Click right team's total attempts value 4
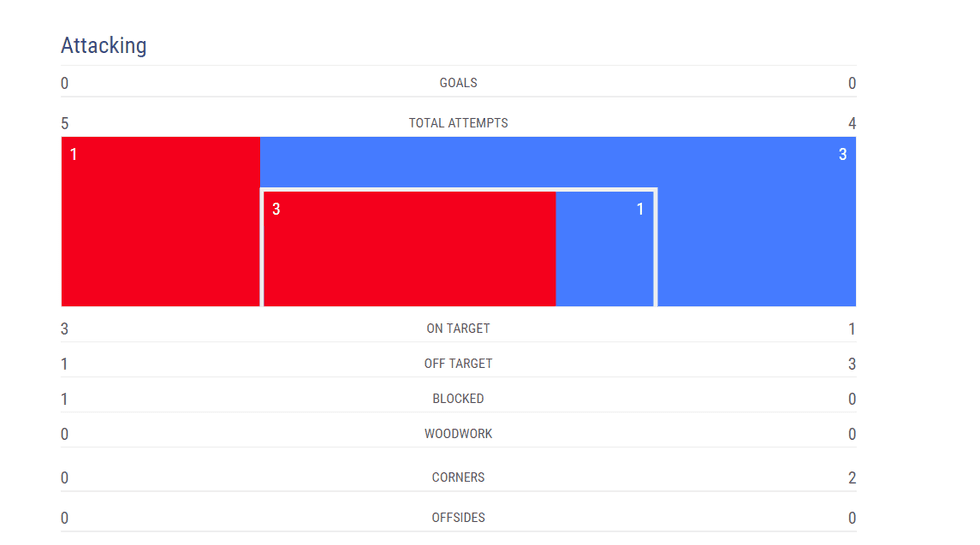980x545 pixels. (852, 124)
